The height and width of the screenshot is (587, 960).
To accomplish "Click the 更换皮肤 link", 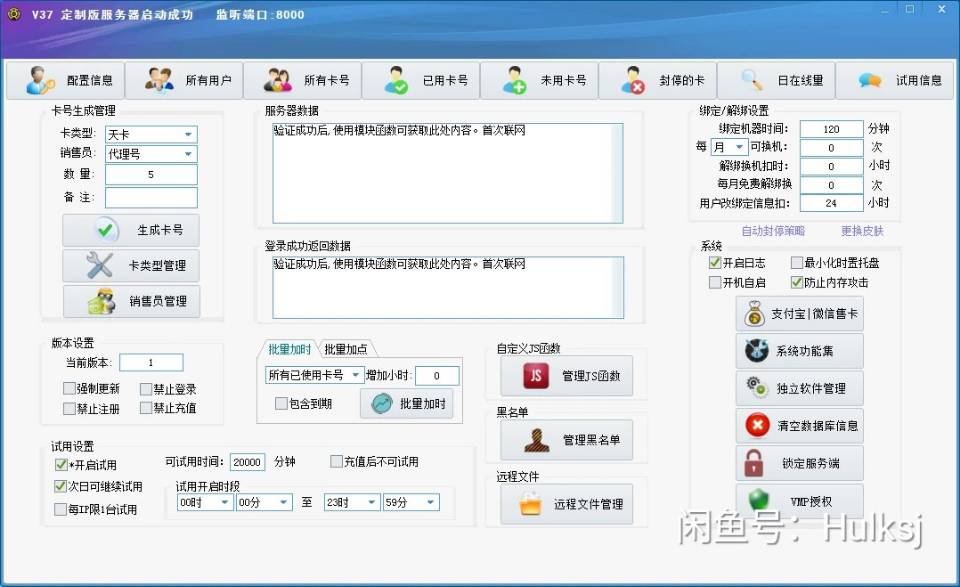I will click(862, 231).
